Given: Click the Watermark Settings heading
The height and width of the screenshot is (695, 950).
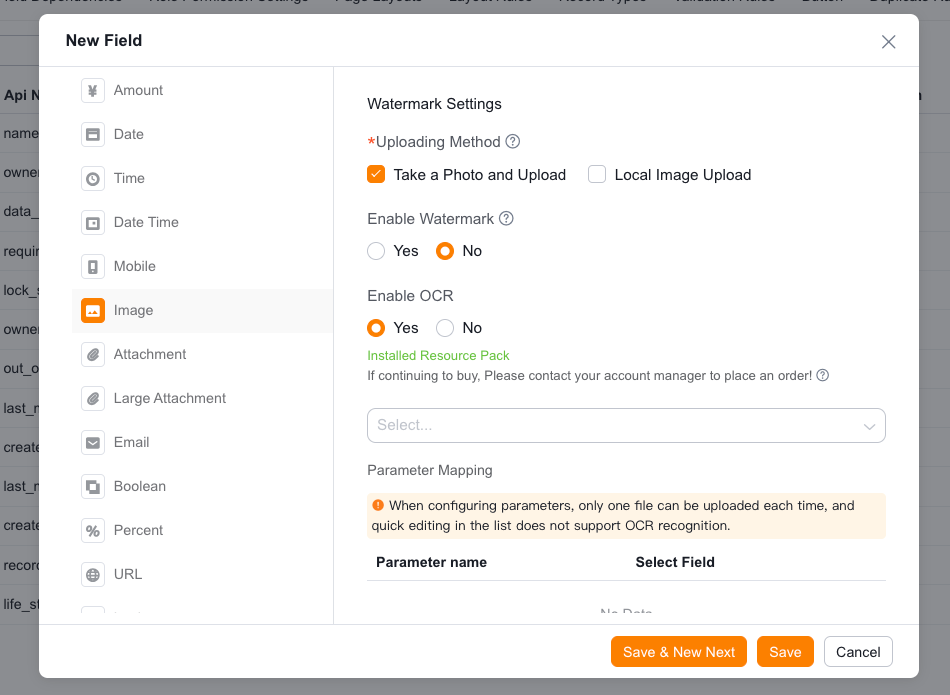Looking at the screenshot, I should (x=434, y=104).
